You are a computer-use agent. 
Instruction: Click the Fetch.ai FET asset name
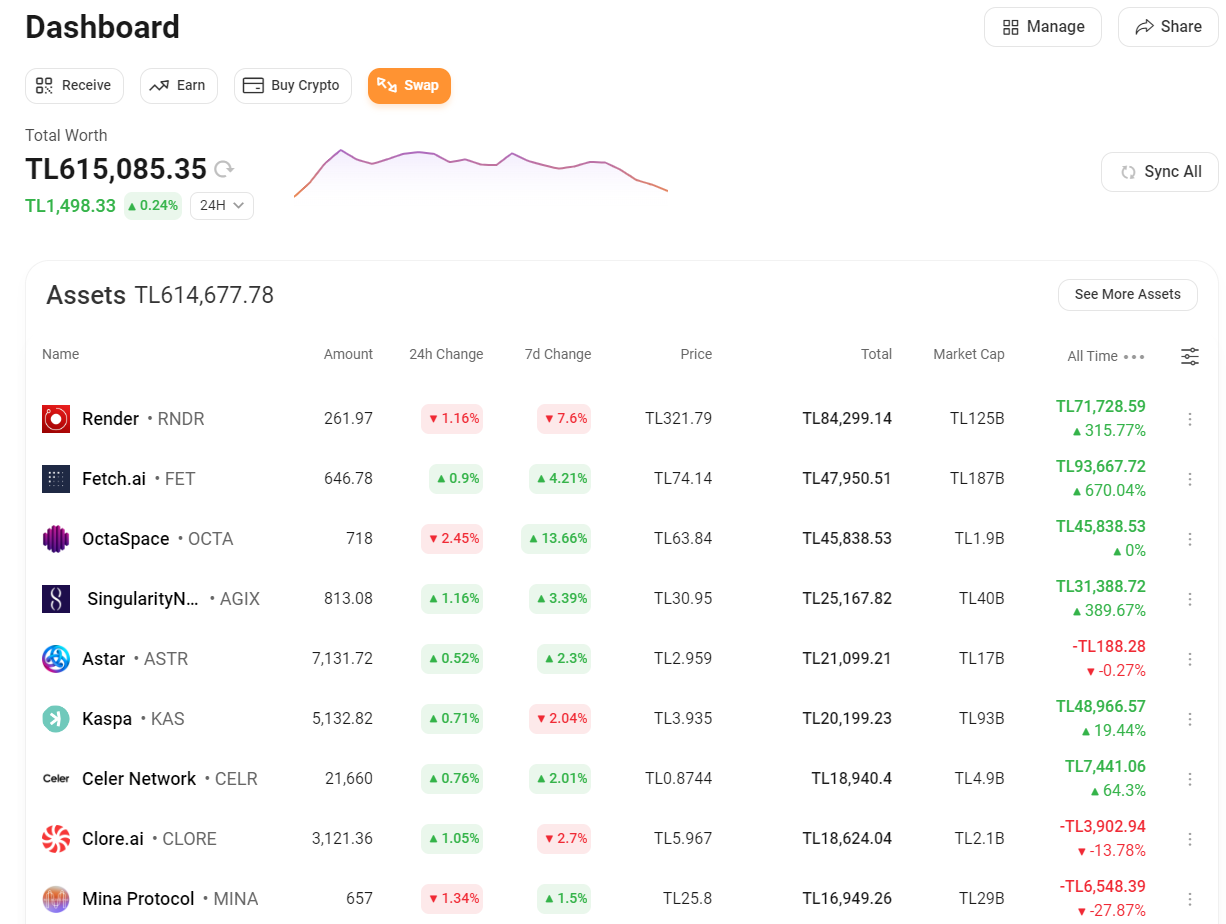click(139, 479)
